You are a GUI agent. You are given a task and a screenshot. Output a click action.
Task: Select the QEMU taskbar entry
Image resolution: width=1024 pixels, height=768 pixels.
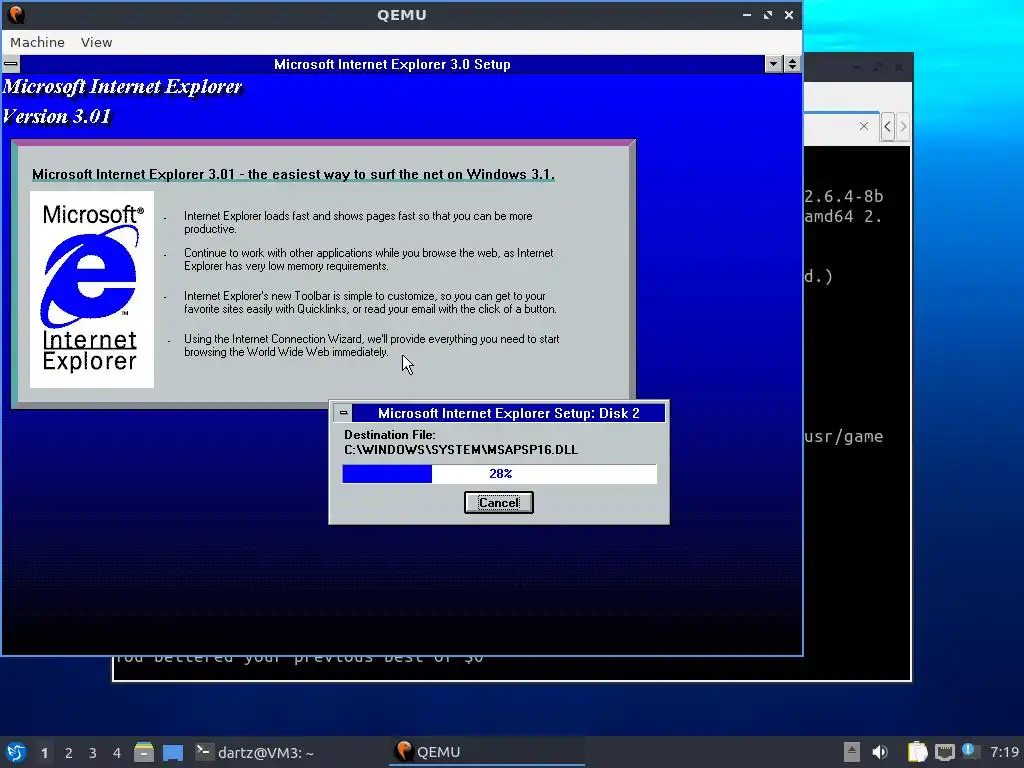(487, 752)
